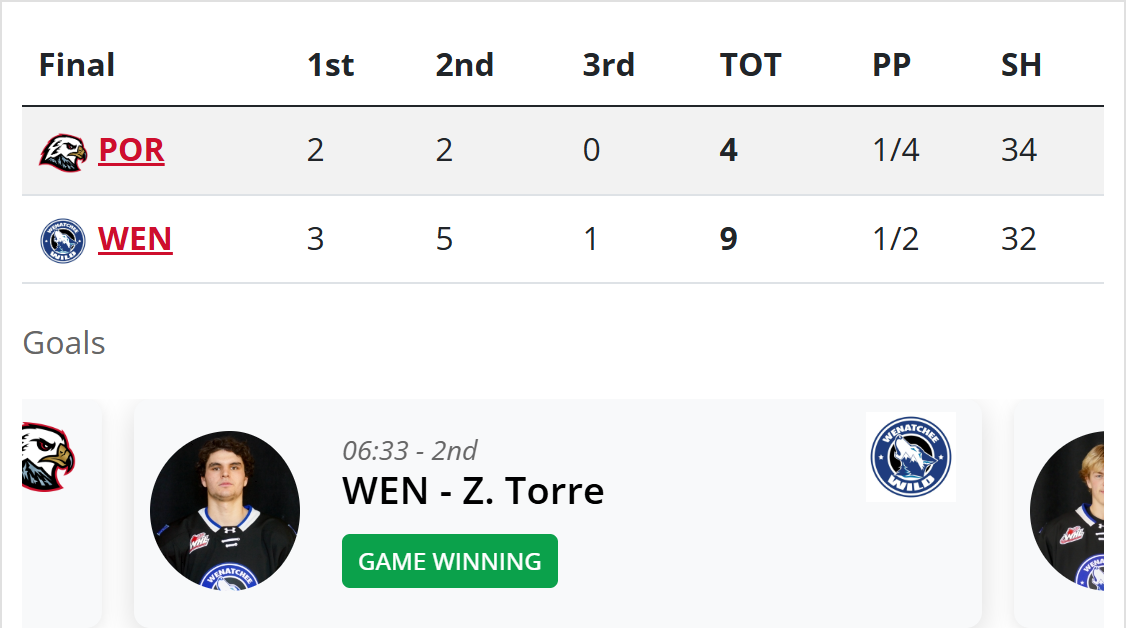
Task: Open Z. Torre's player headshot photo
Action: (225, 510)
